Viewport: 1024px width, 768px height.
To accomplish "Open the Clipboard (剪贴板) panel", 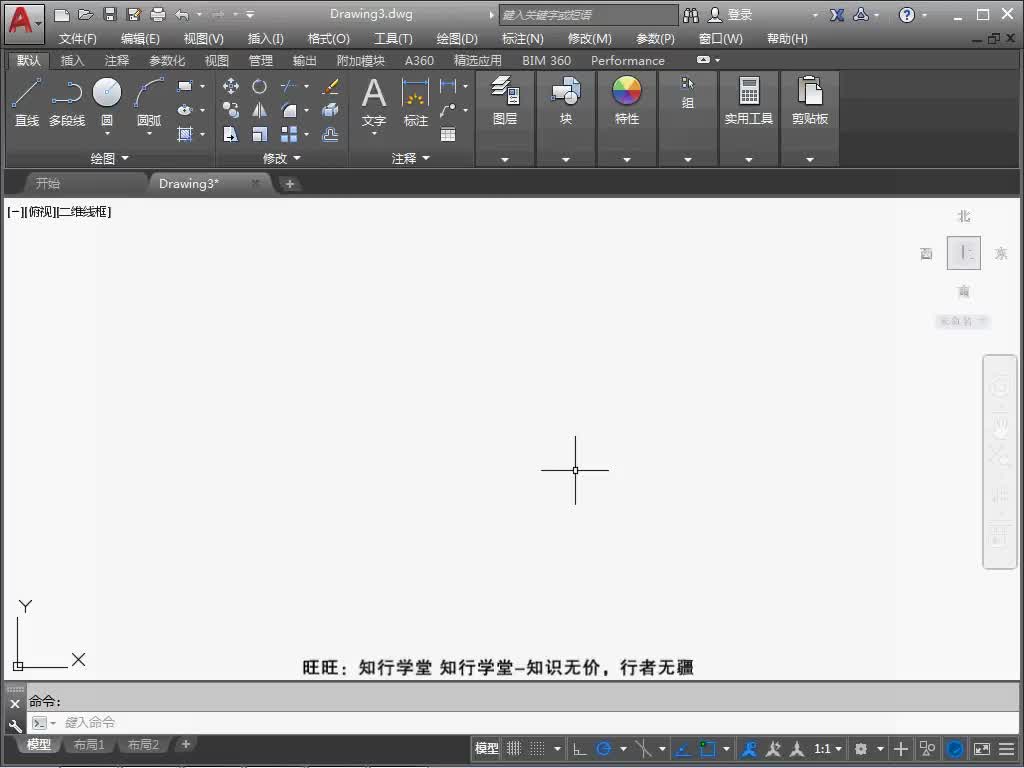I will [810, 100].
